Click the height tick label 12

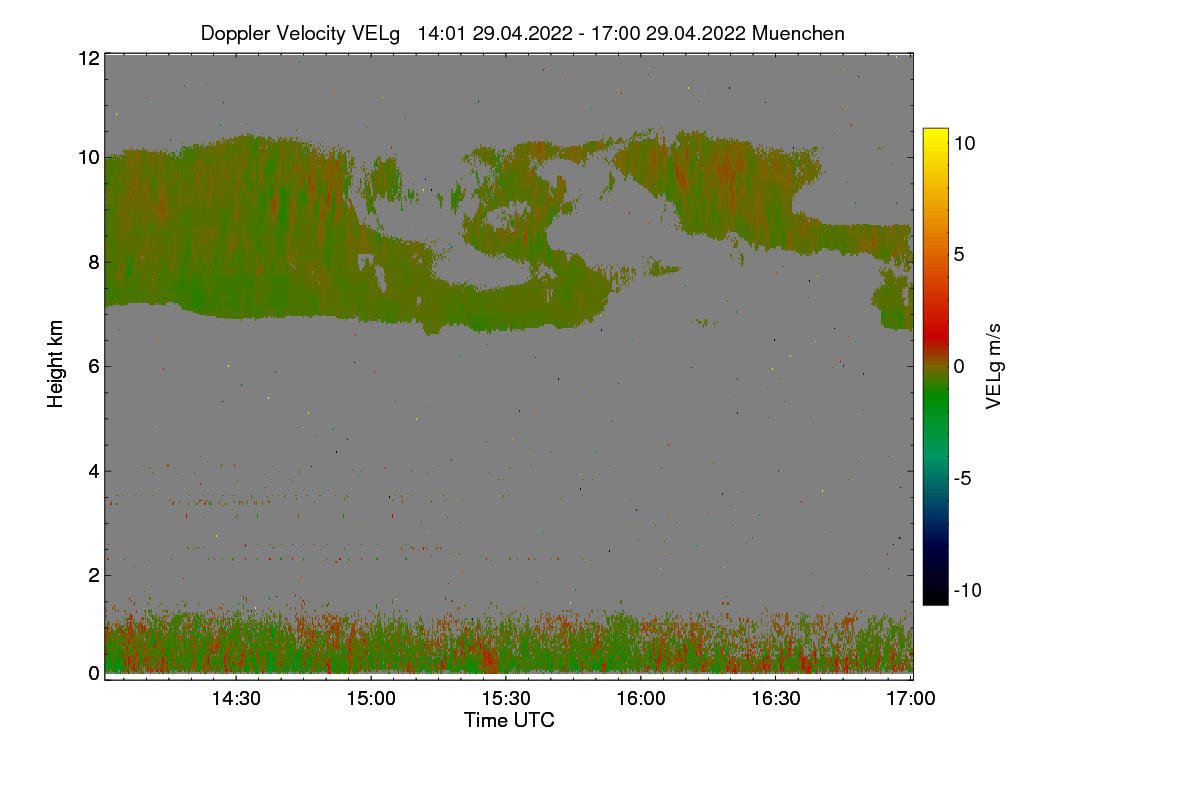[87, 58]
